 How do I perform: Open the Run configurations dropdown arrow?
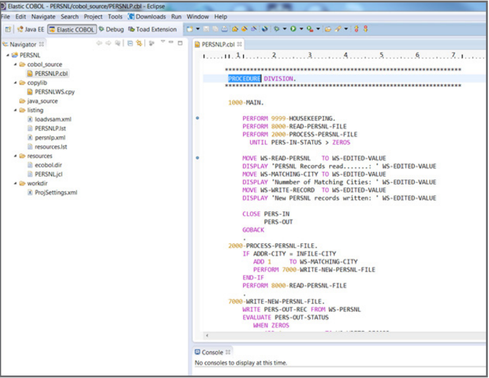tap(301, 29)
